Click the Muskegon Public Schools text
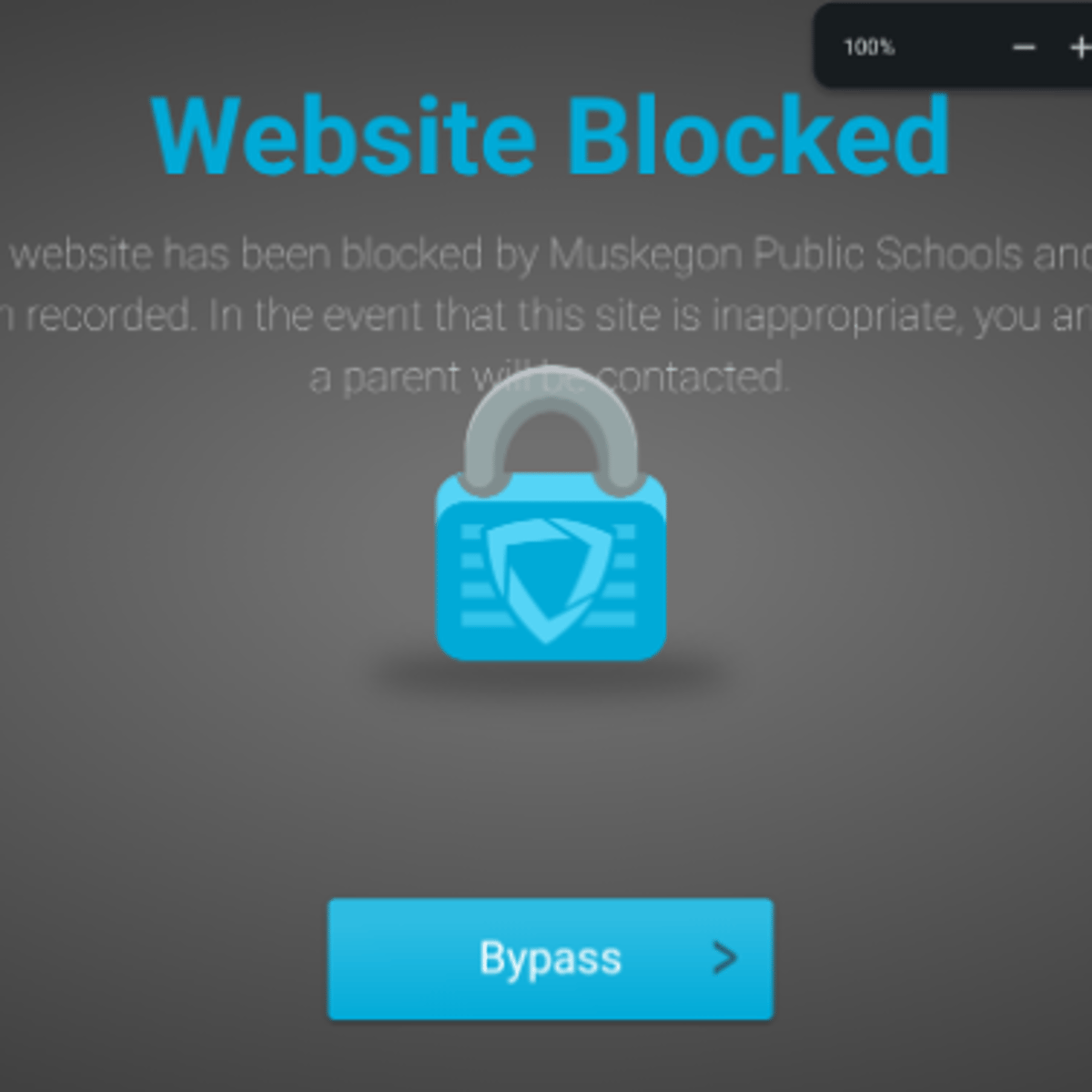 [x=786, y=255]
